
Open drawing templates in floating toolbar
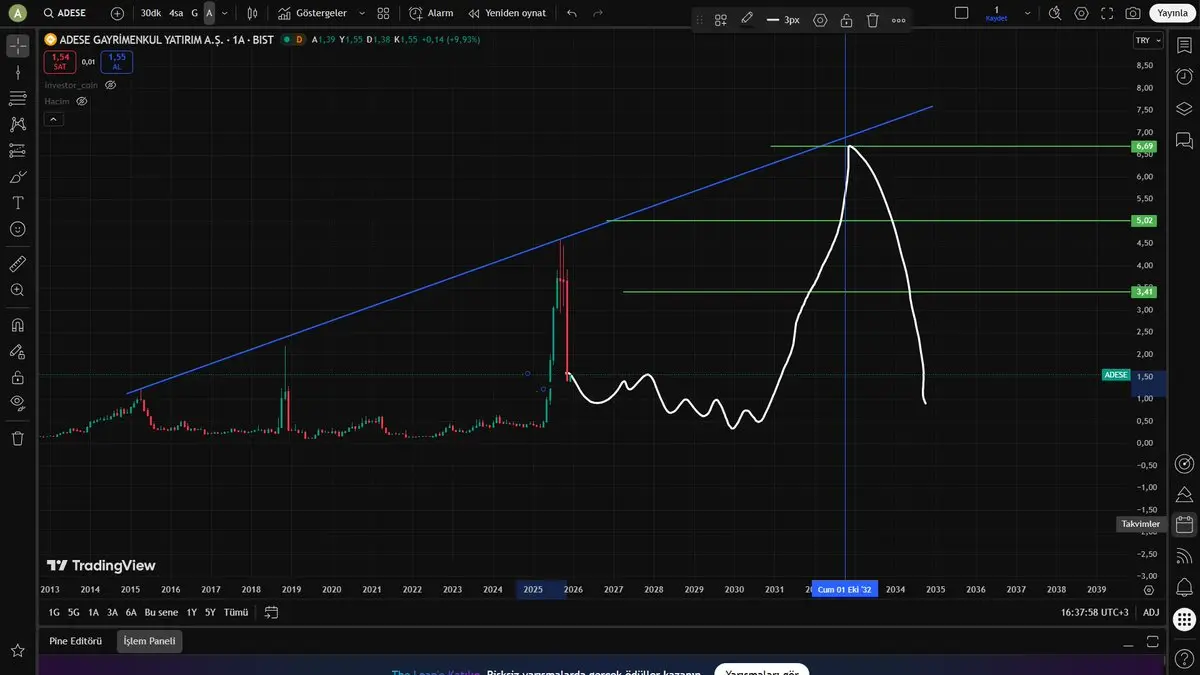(720, 20)
